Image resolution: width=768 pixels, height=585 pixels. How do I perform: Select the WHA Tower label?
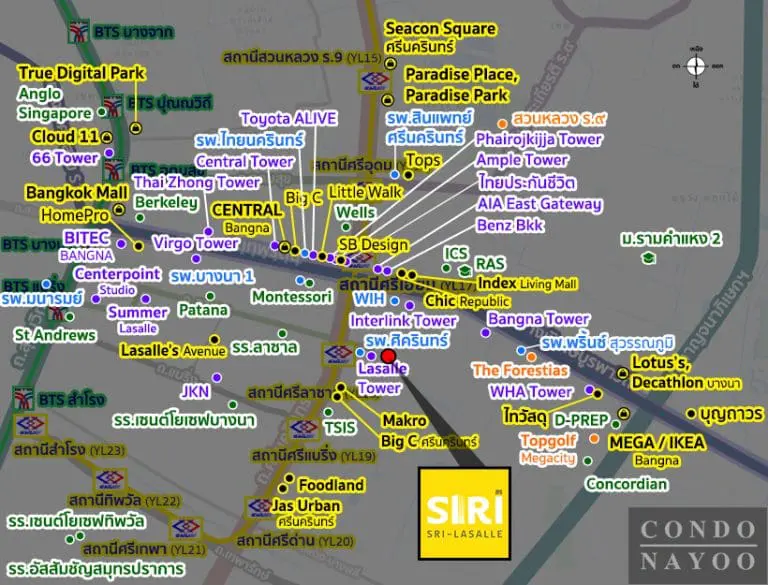[x=531, y=391]
